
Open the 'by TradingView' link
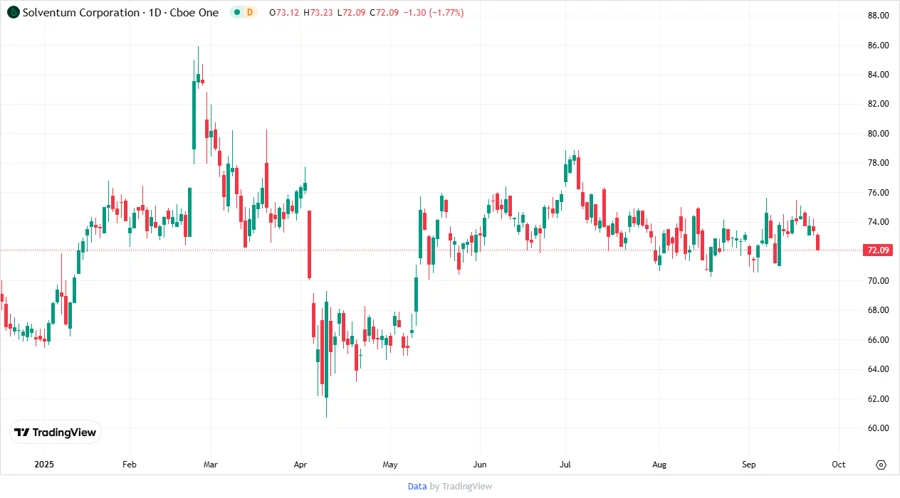461,486
